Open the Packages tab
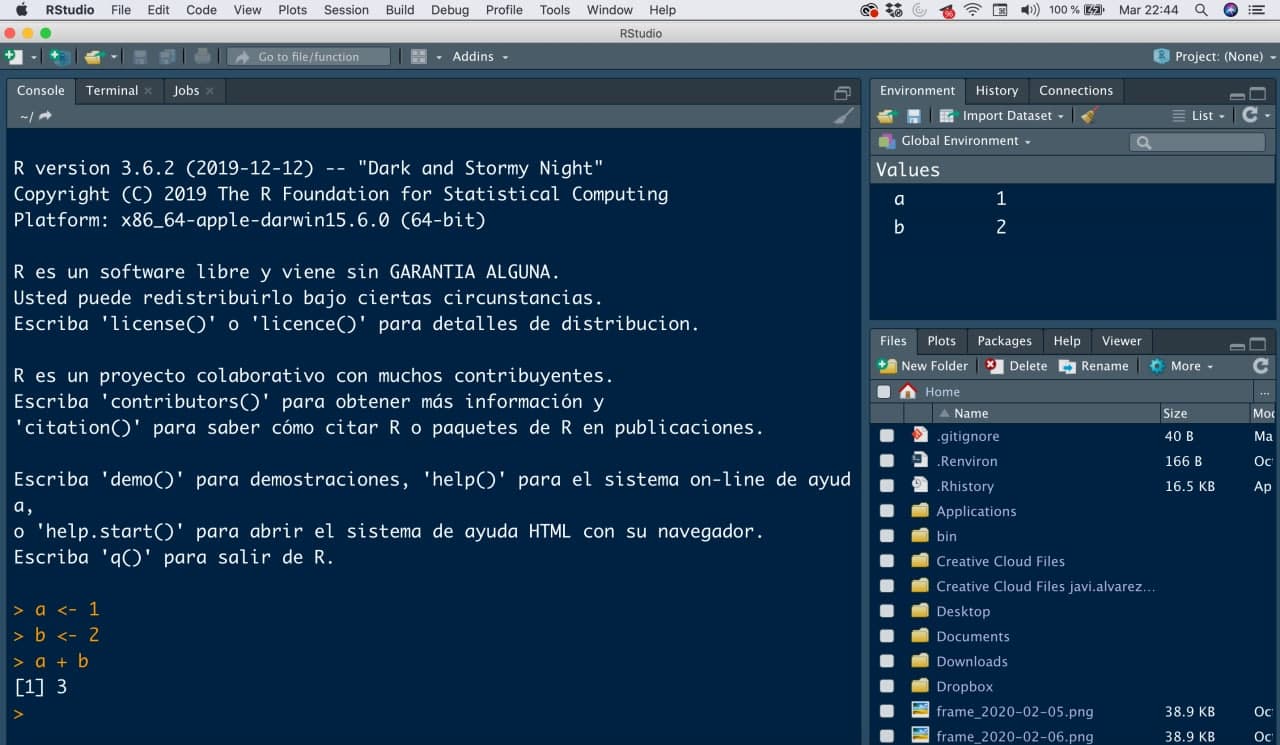 pyautogui.click(x=1003, y=341)
